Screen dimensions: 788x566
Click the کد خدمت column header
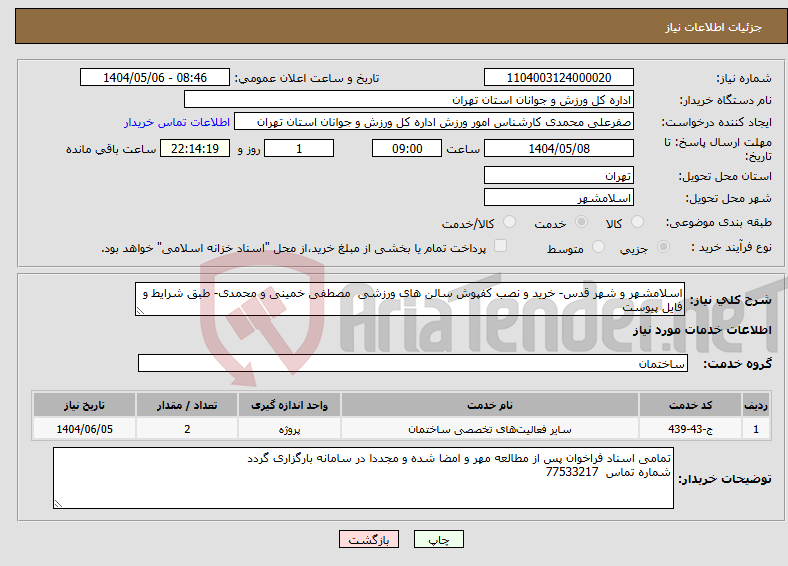[x=691, y=405]
